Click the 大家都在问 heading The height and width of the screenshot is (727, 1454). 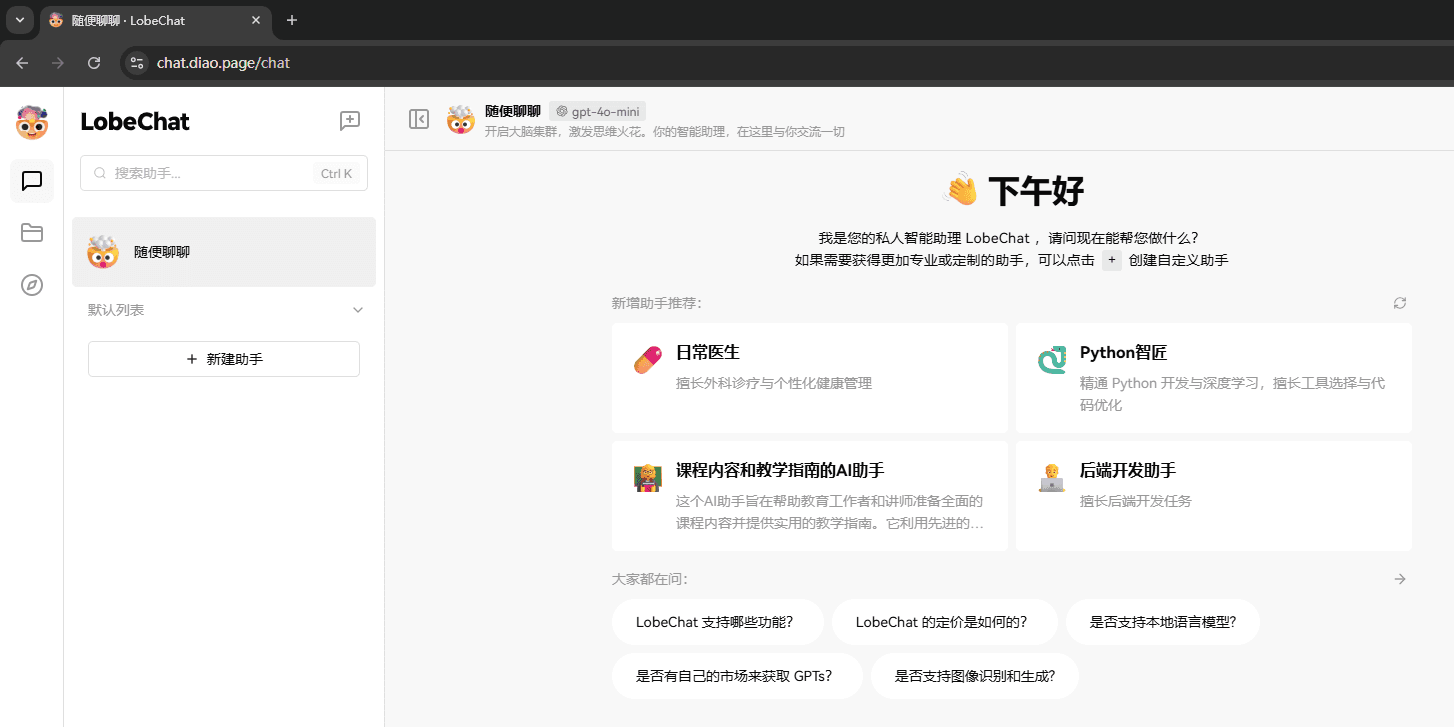(650, 579)
